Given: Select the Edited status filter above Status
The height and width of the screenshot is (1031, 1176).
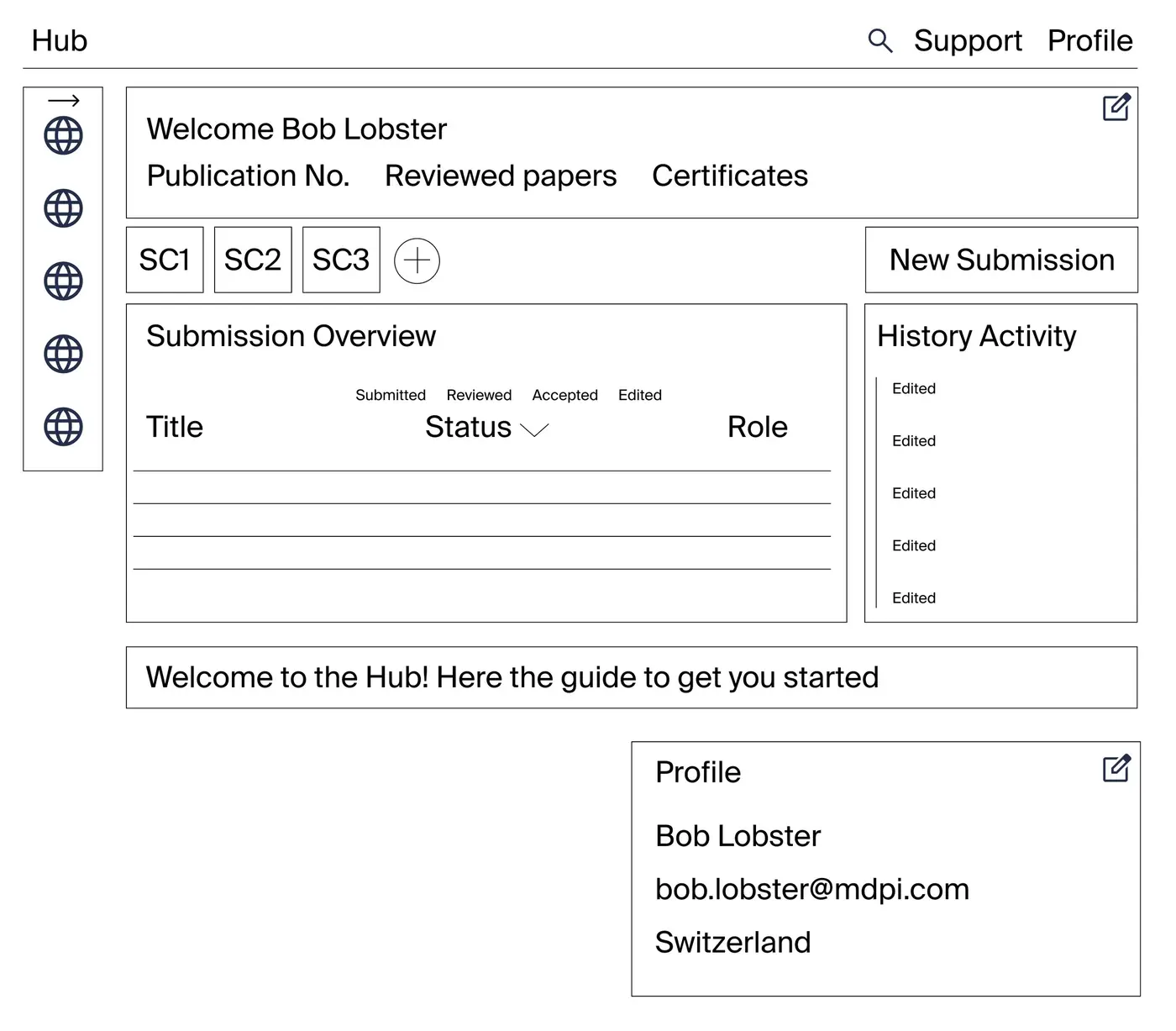Looking at the screenshot, I should coord(640,395).
